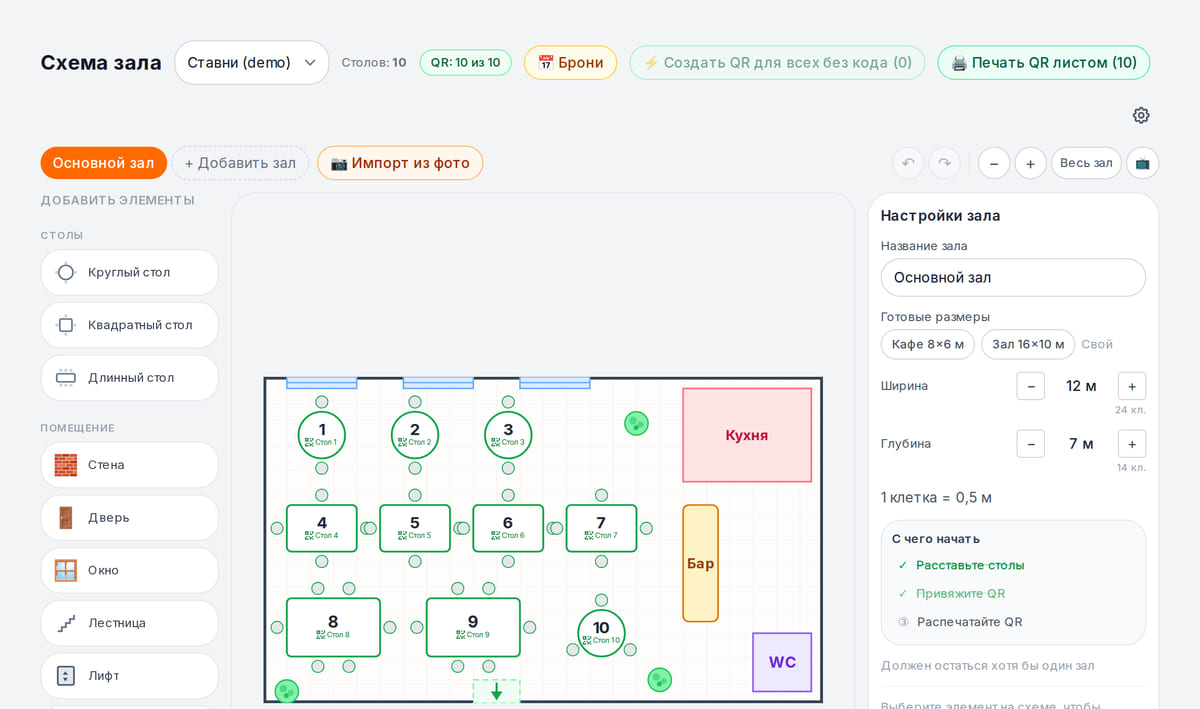Increase Ширина with the plus stepper
The image size is (1200, 709).
tap(1132, 386)
